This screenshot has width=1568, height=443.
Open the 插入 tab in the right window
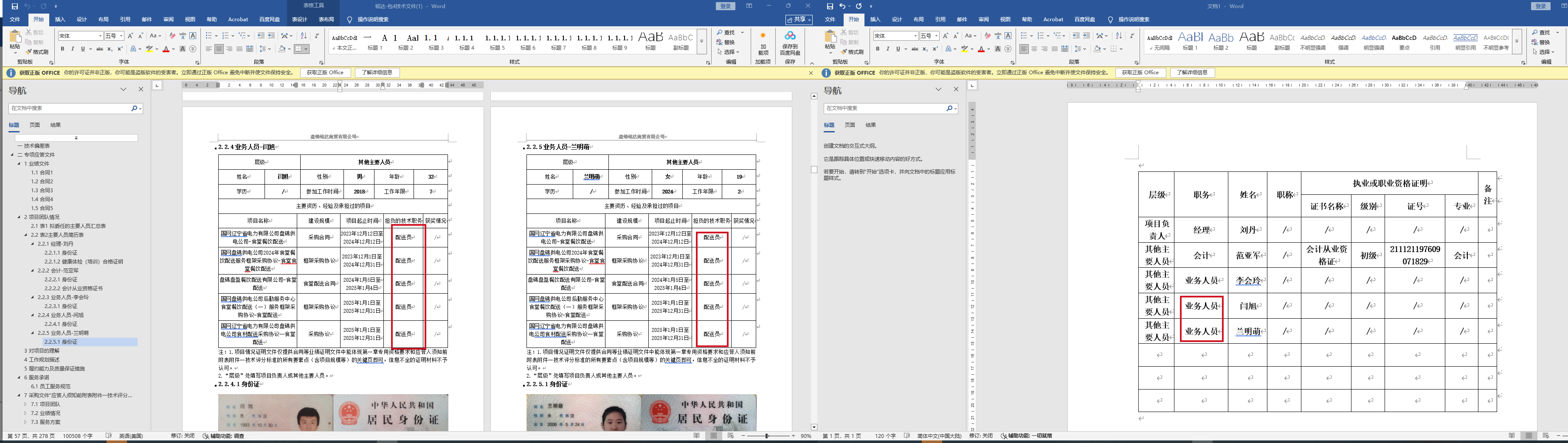coord(875,20)
